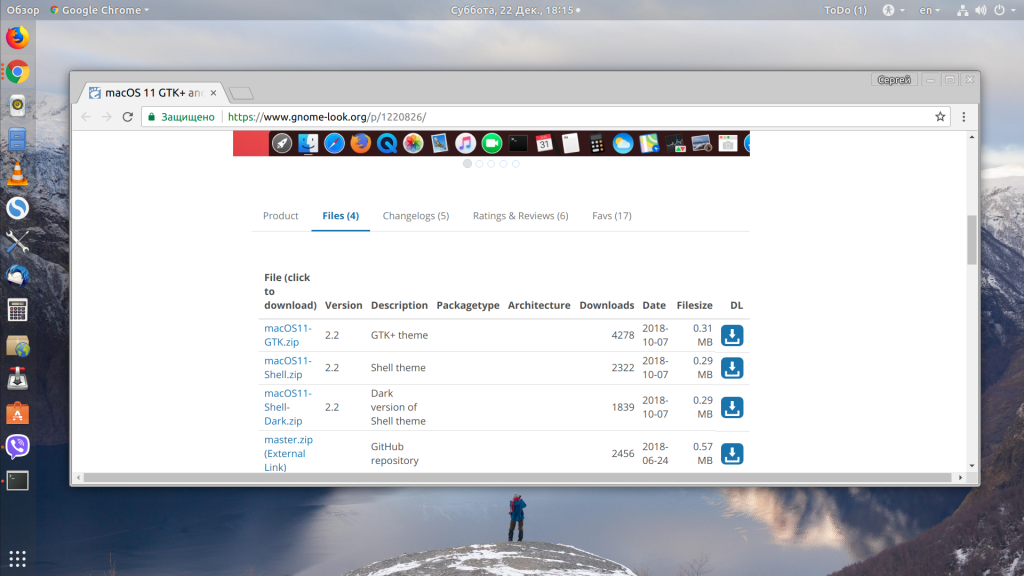Reload the page in Chrome
The image size is (1024, 576).
click(128, 117)
